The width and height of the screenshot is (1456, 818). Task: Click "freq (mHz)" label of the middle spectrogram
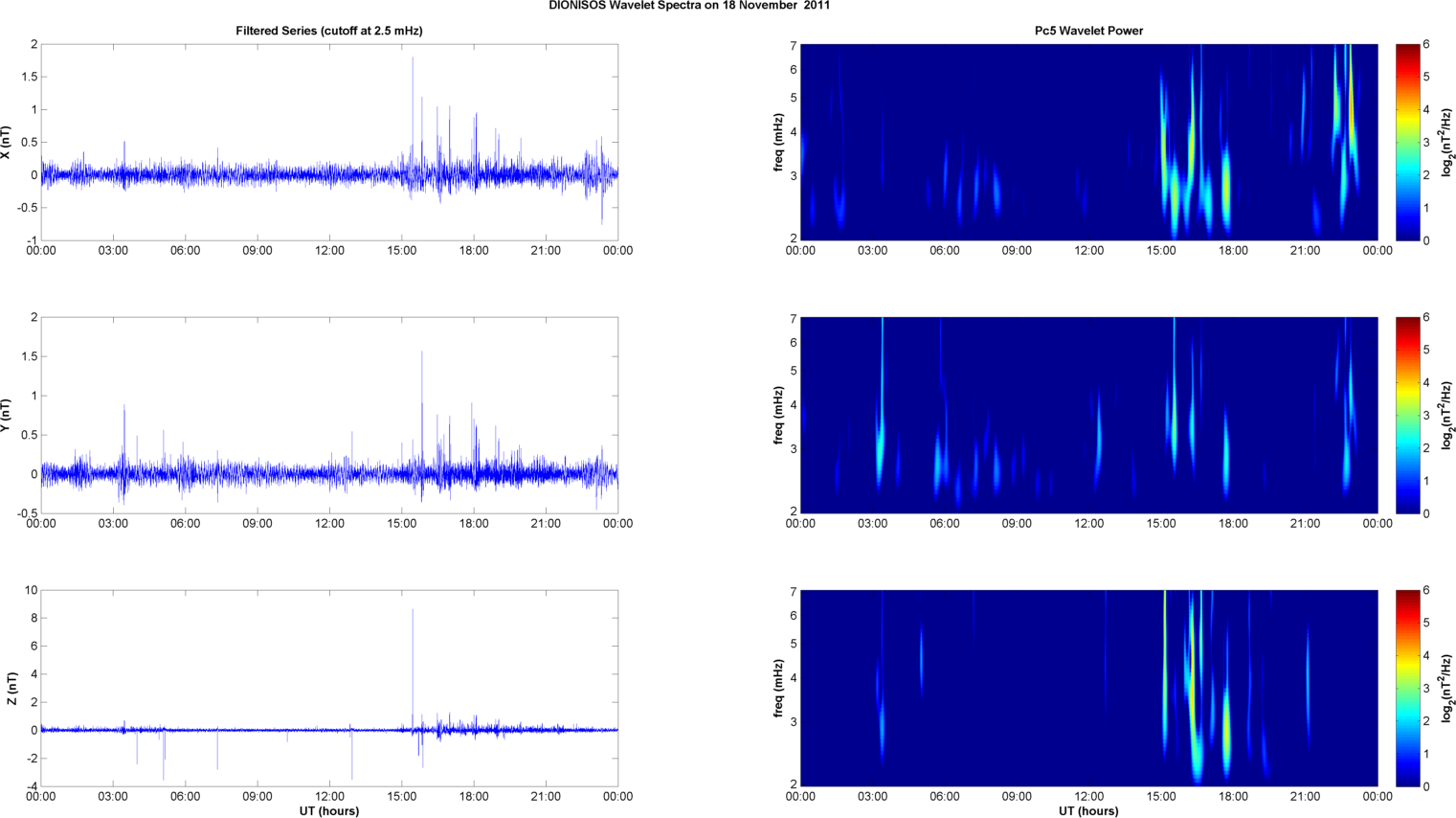click(779, 415)
